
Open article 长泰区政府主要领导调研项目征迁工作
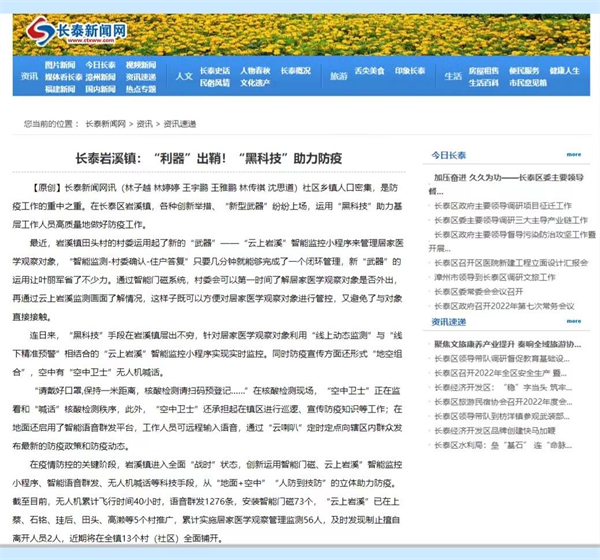click(x=503, y=206)
